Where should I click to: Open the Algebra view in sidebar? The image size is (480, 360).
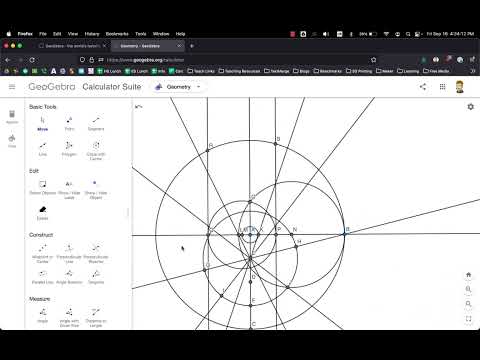tap(12, 117)
